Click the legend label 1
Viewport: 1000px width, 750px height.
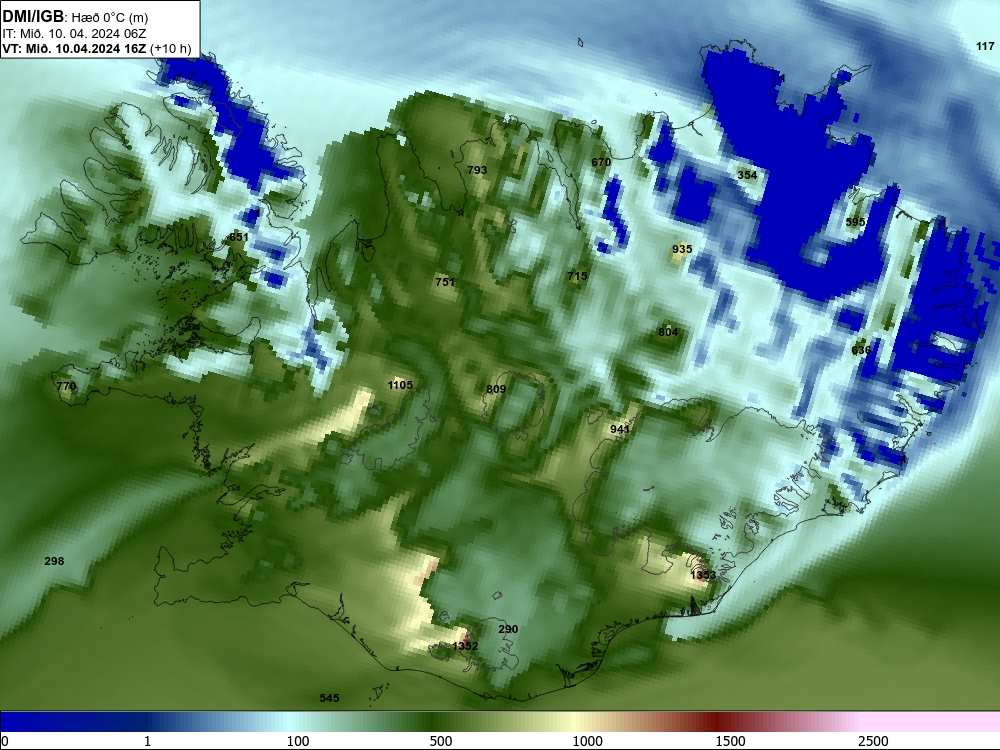147,741
